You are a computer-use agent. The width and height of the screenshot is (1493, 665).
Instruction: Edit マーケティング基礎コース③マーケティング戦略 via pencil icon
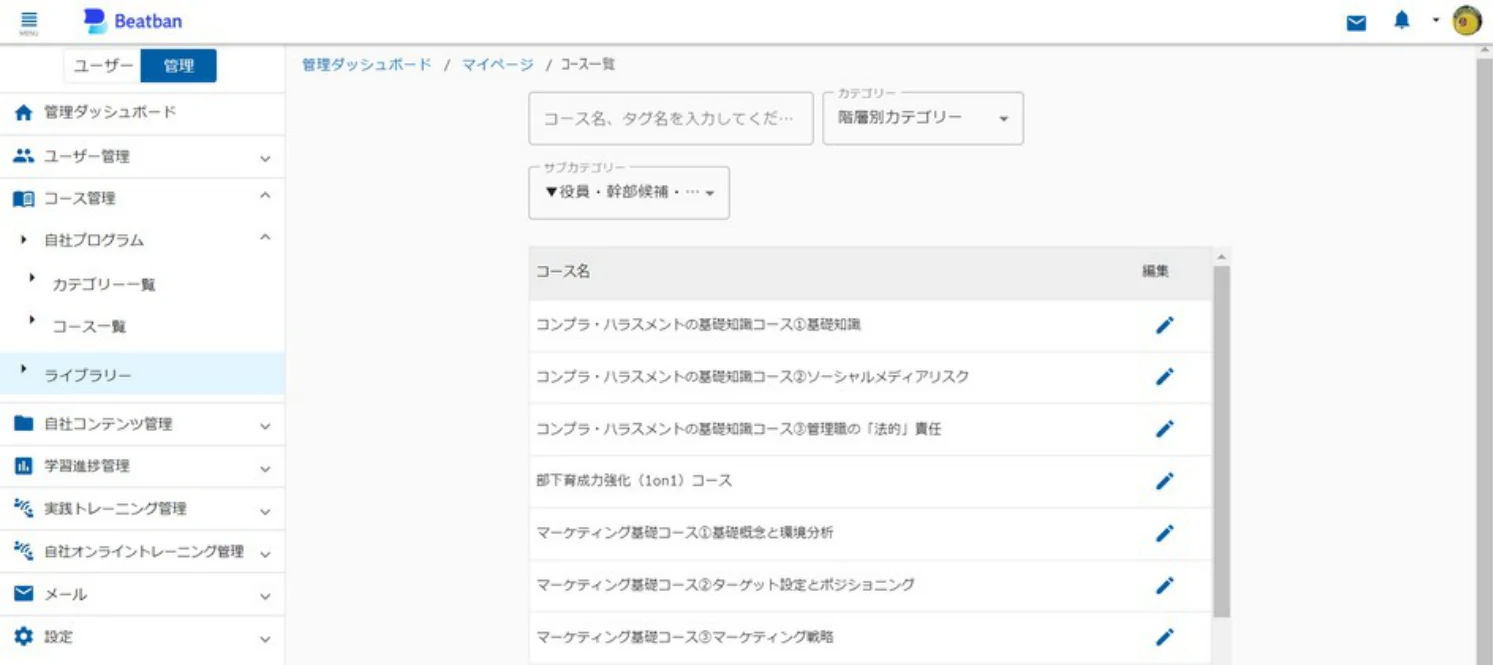tap(1164, 637)
